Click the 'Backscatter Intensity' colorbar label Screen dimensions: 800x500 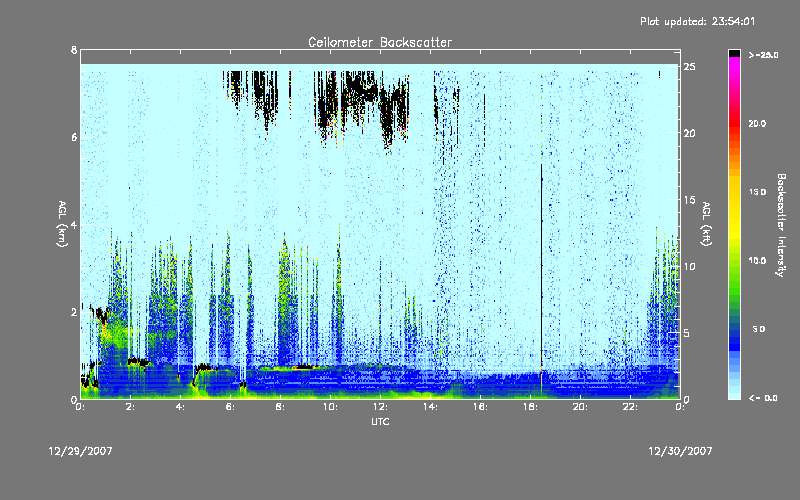click(781, 225)
